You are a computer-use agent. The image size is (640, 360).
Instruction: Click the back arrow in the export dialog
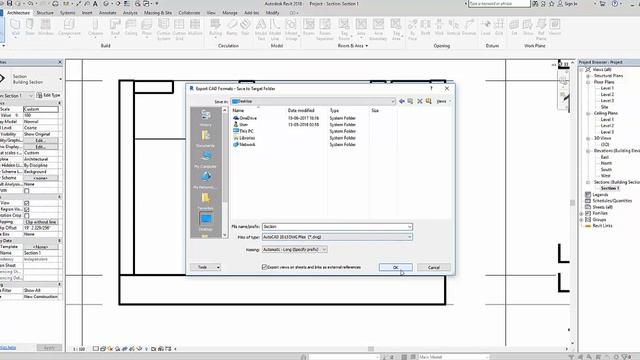(x=402, y=101)
